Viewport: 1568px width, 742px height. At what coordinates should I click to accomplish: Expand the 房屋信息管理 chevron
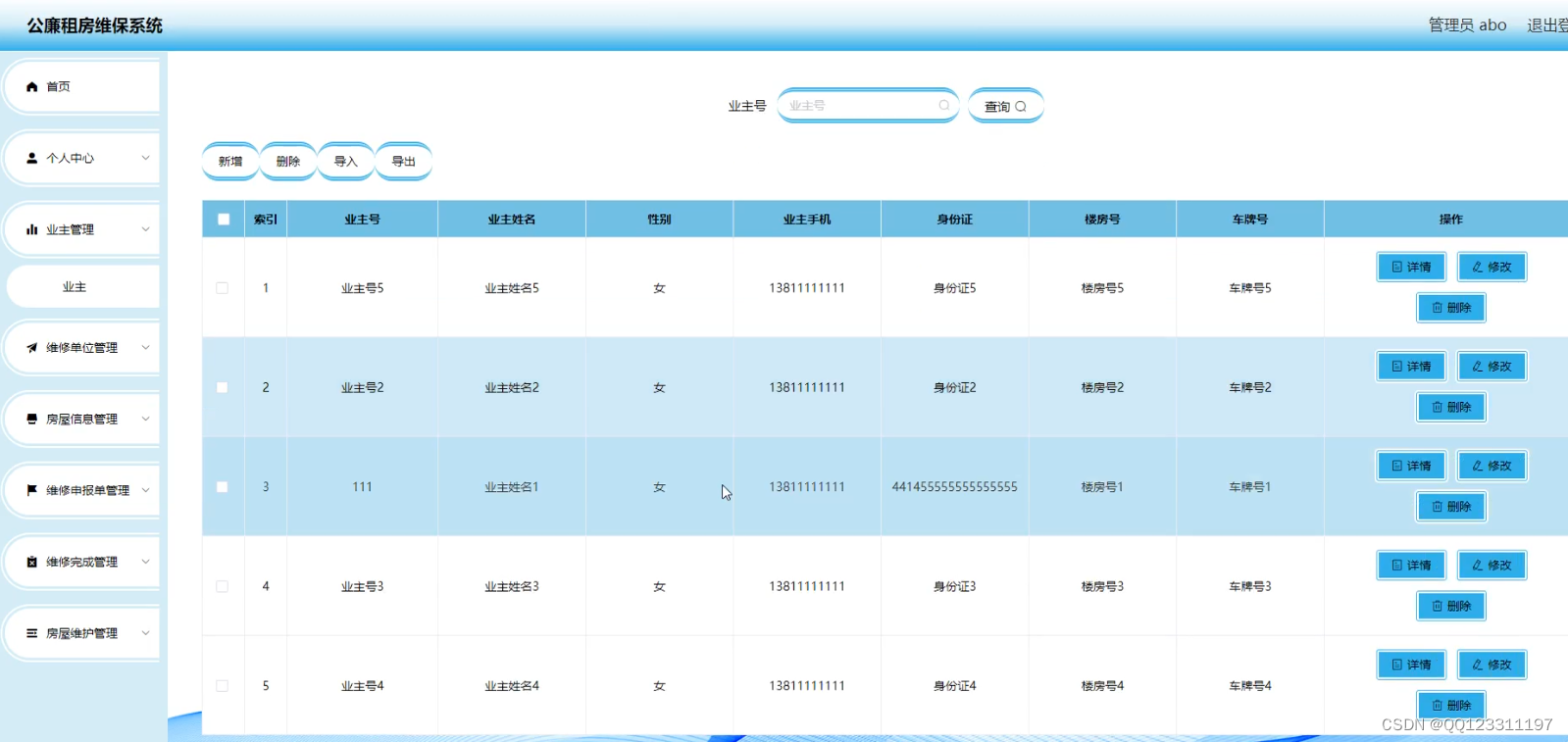(x=145, y=420)
